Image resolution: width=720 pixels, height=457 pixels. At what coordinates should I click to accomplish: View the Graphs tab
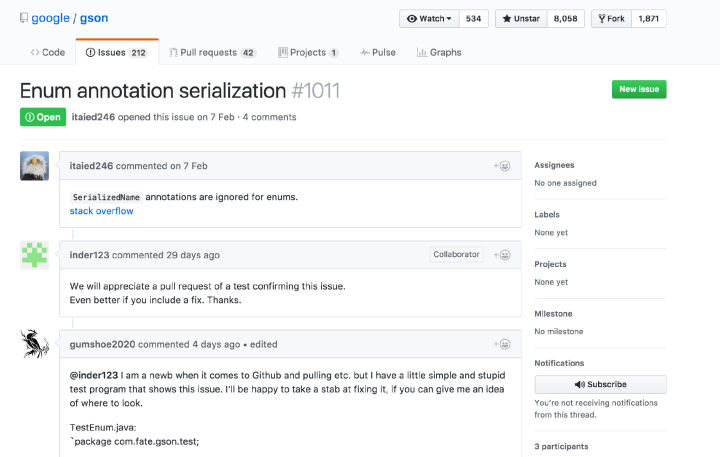(439, 52)
